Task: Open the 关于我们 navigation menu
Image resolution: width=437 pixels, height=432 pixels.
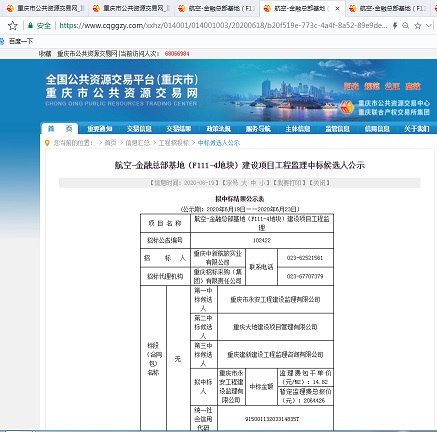Action: click(417, 129)
